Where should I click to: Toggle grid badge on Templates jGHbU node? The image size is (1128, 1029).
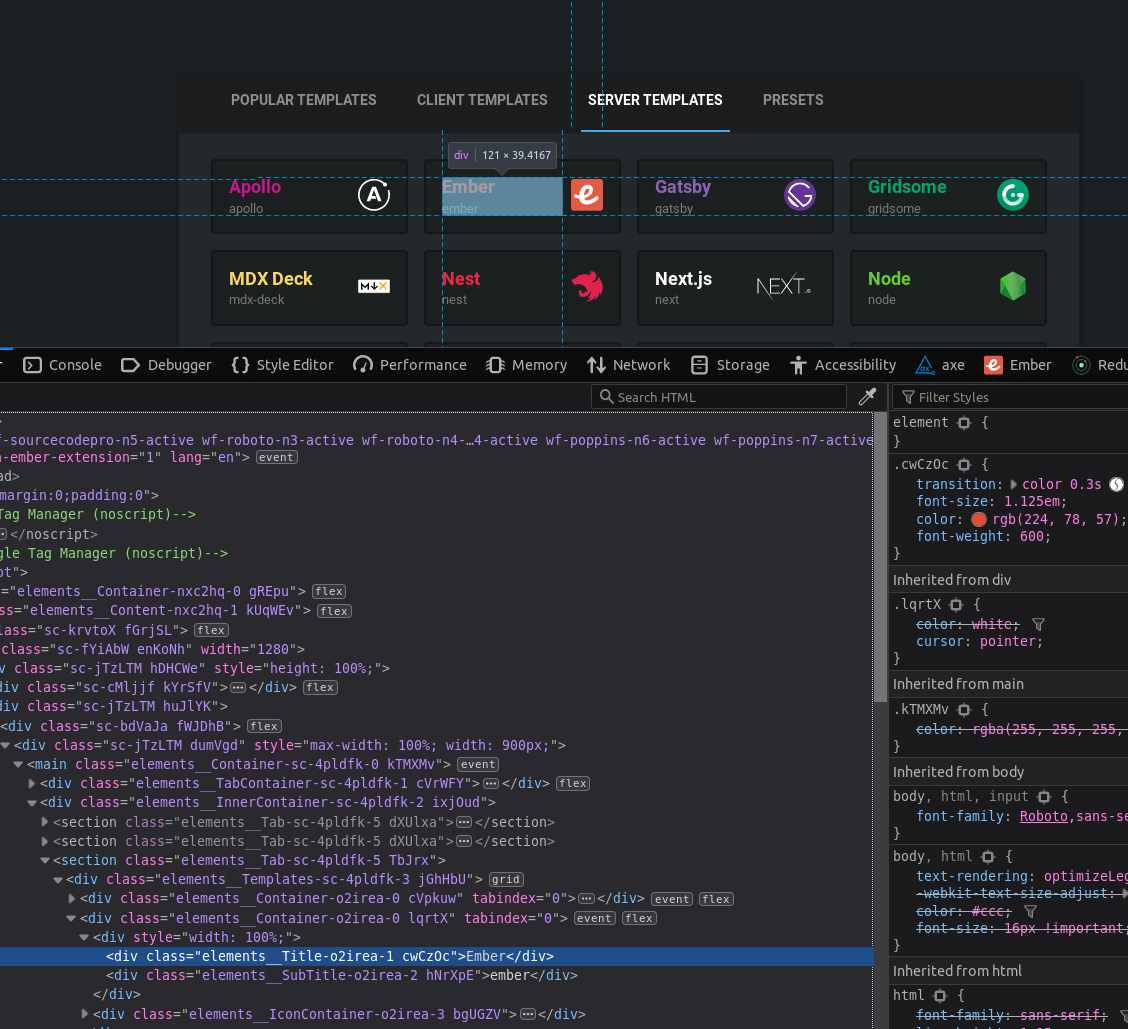(x=506, y=879)
